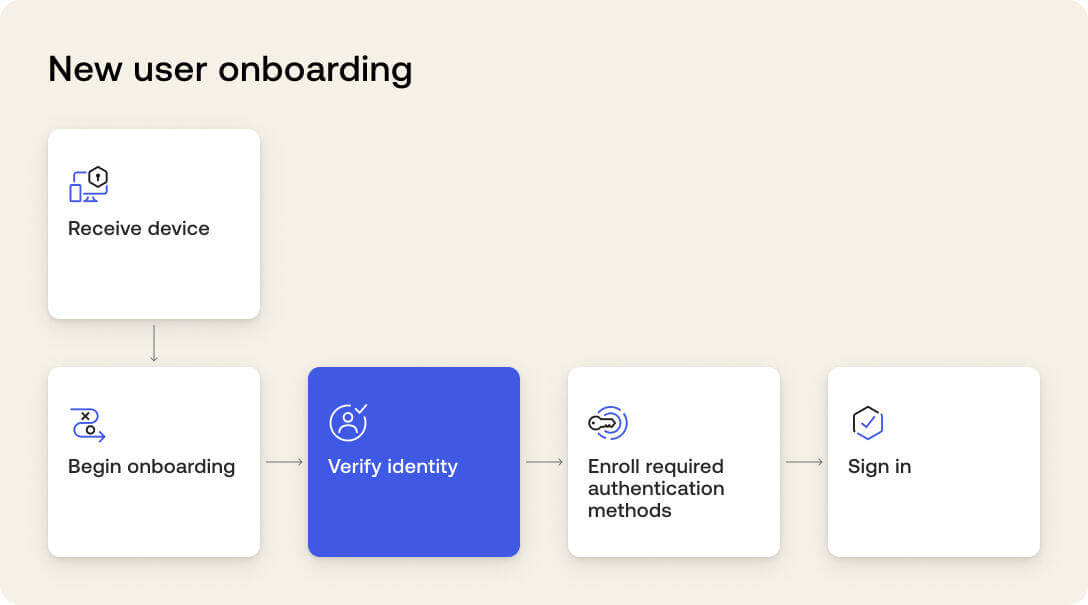This screenshot has width=1088, height=605.
Task: Click the devices with lock shield icon
Action: pyautogui.click(x=88, y=185)
